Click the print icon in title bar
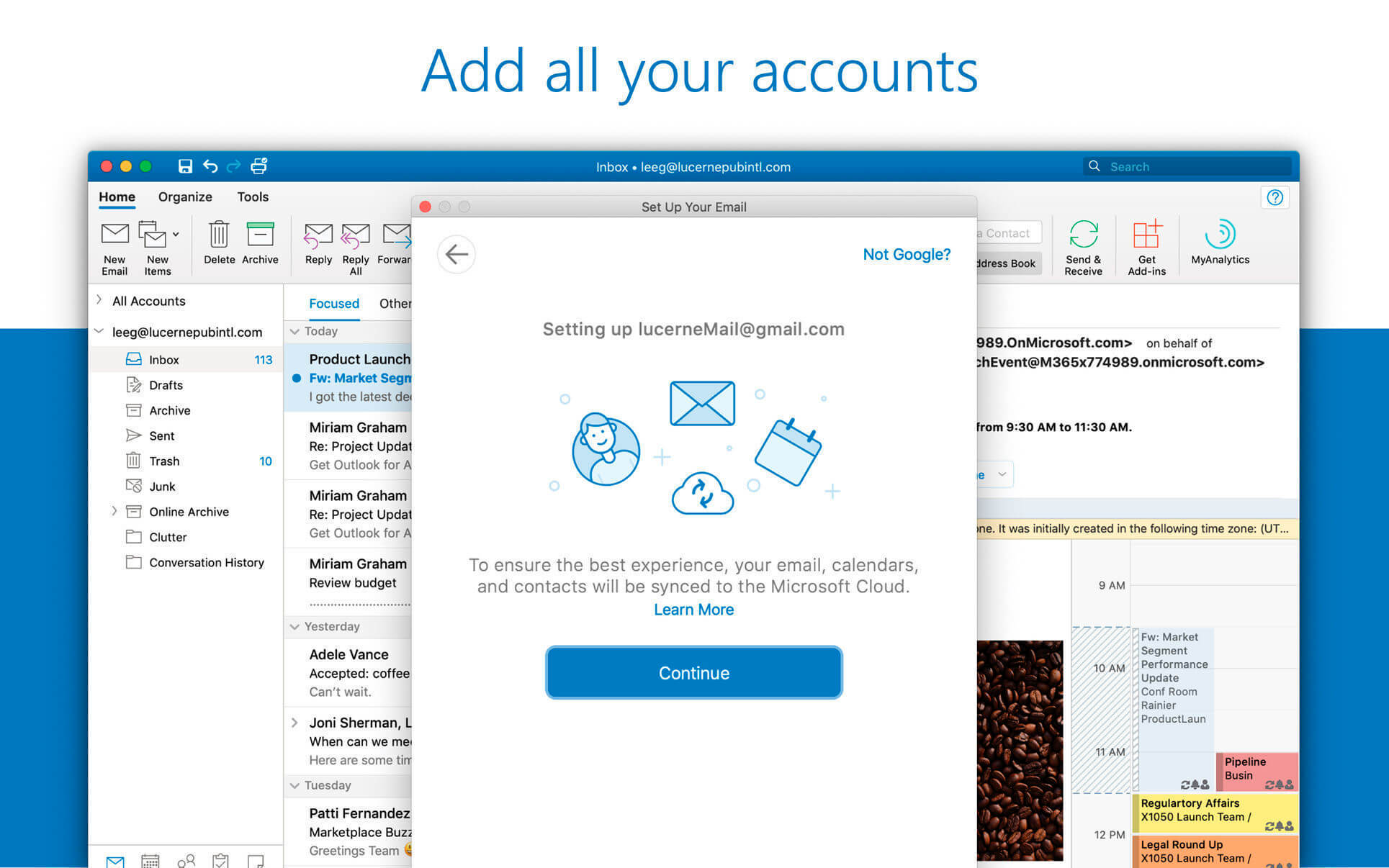1389x868 pixels. pos(259,166)
